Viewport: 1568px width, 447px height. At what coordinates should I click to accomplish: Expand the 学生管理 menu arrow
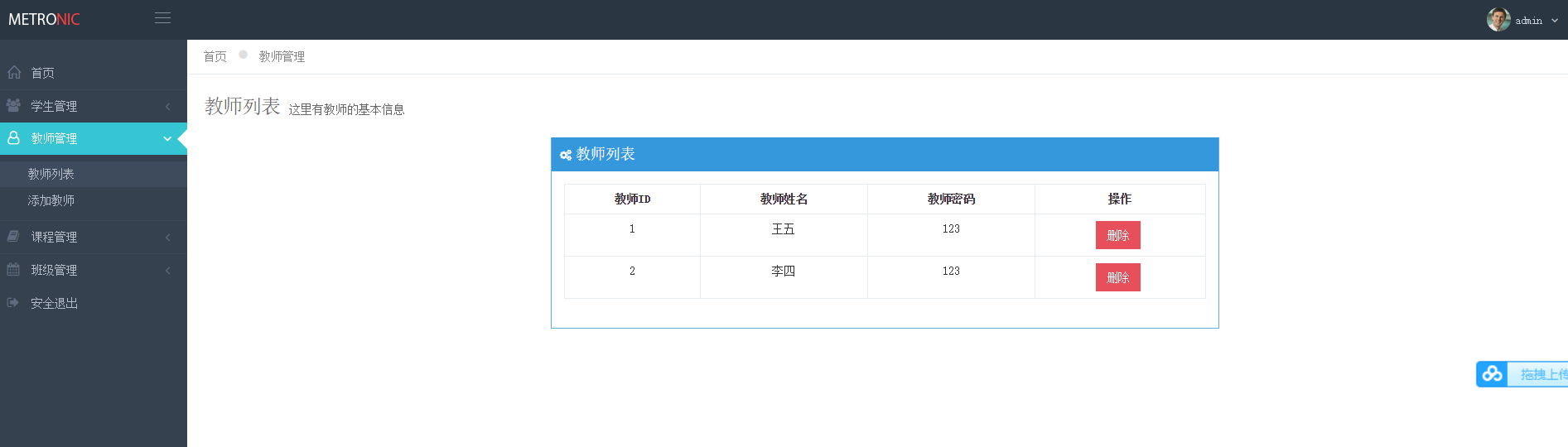coord(167,106)
